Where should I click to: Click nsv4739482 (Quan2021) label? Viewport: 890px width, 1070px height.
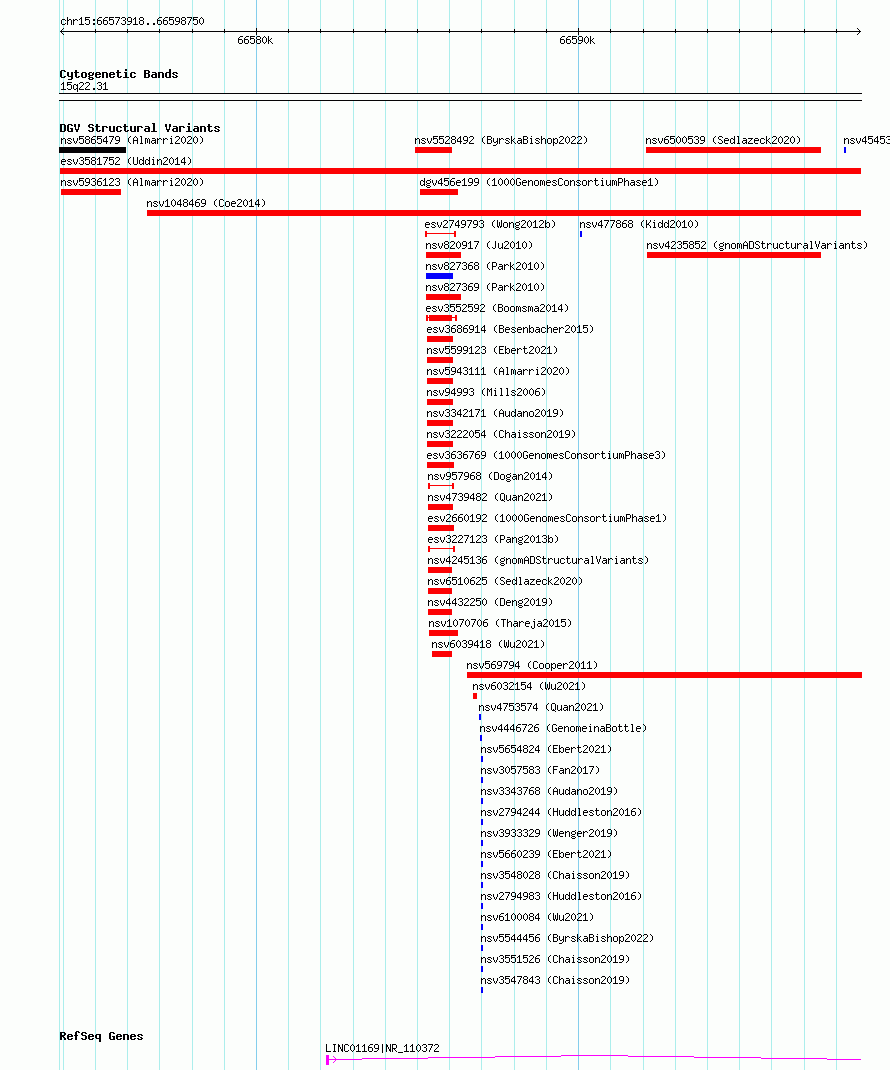(490, 497)
